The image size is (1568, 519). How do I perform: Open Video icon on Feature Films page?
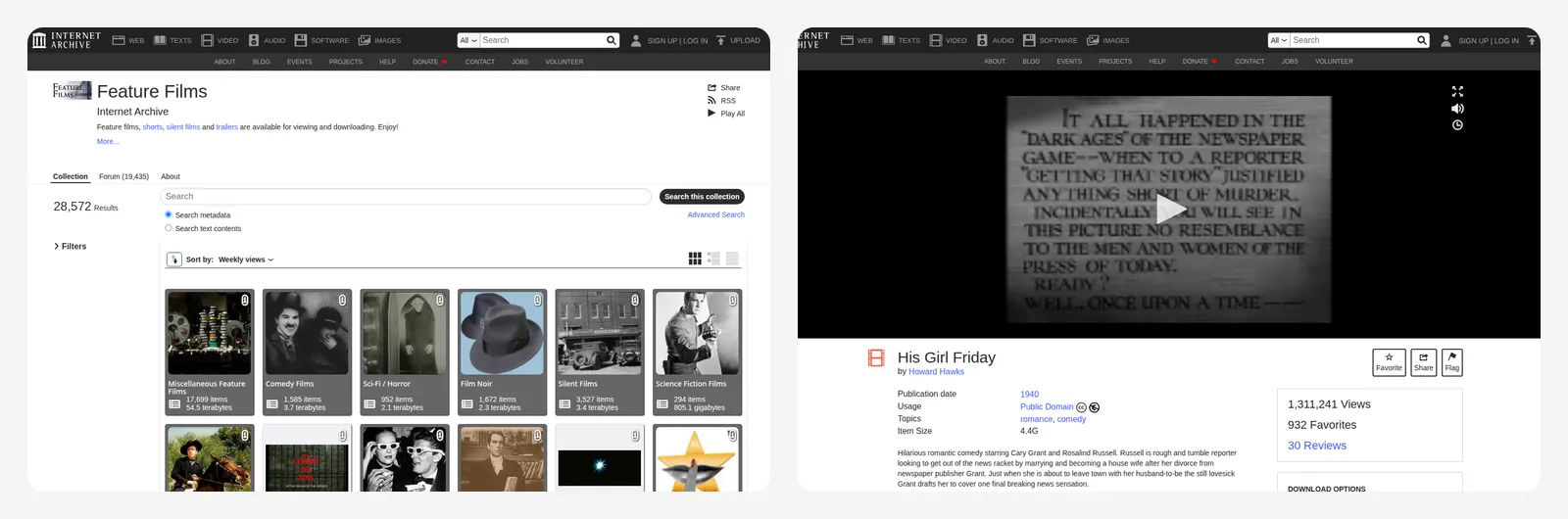coord(207,40)
